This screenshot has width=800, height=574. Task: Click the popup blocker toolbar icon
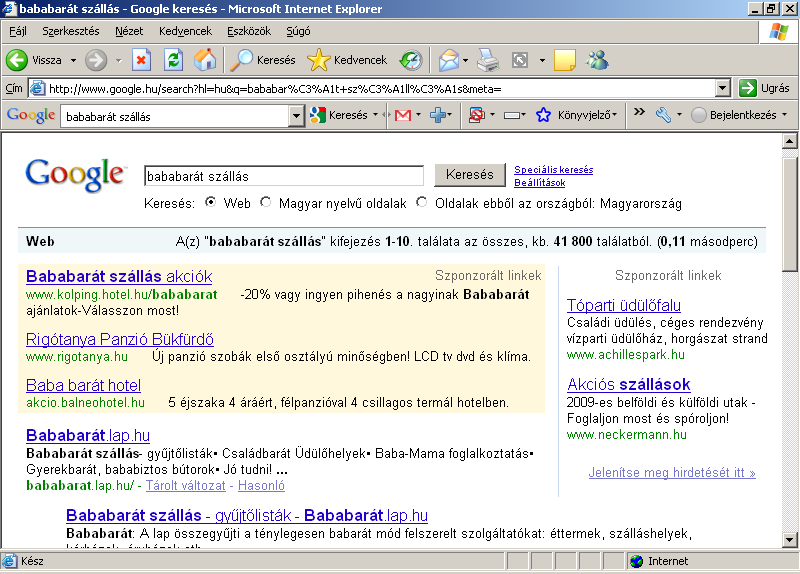point(477,115)
